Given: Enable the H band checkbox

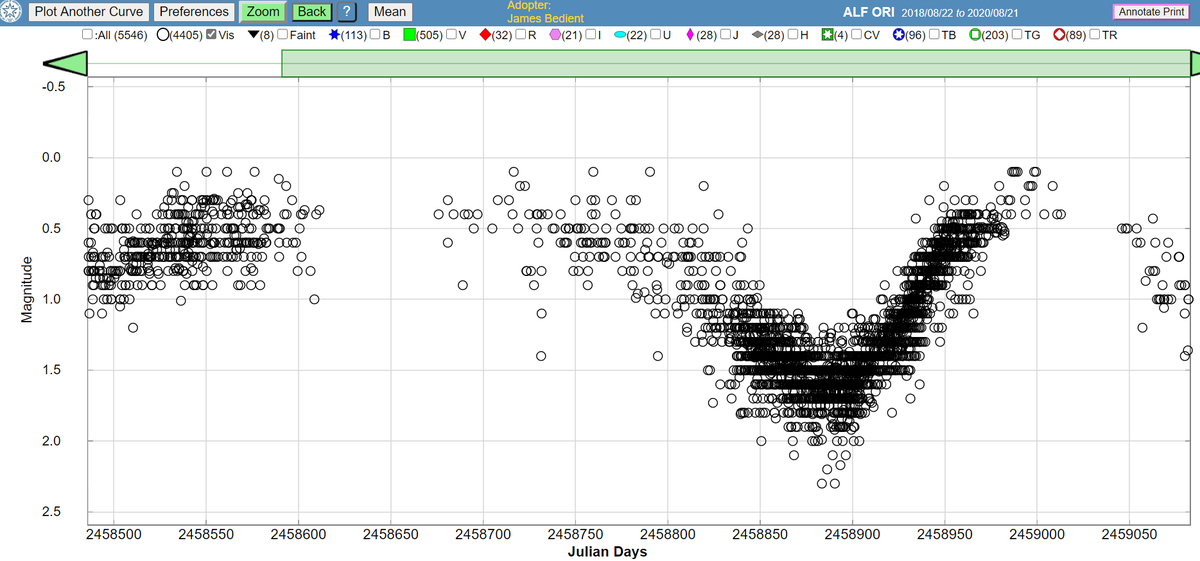Looking at the screenshot, I should 792,34.
